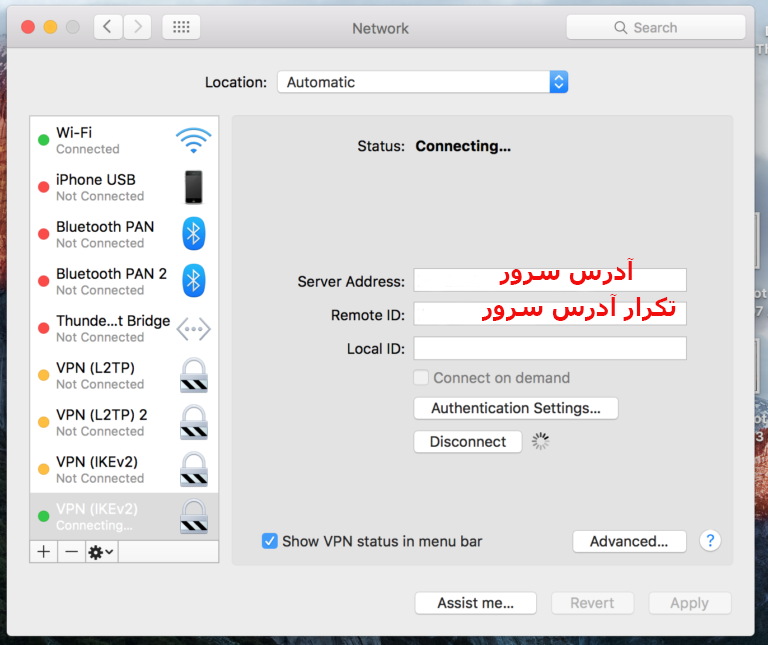Click the Thunderbolt Bridge arrows icon
This screenshot has width=768, height=645.
point(193,328)
